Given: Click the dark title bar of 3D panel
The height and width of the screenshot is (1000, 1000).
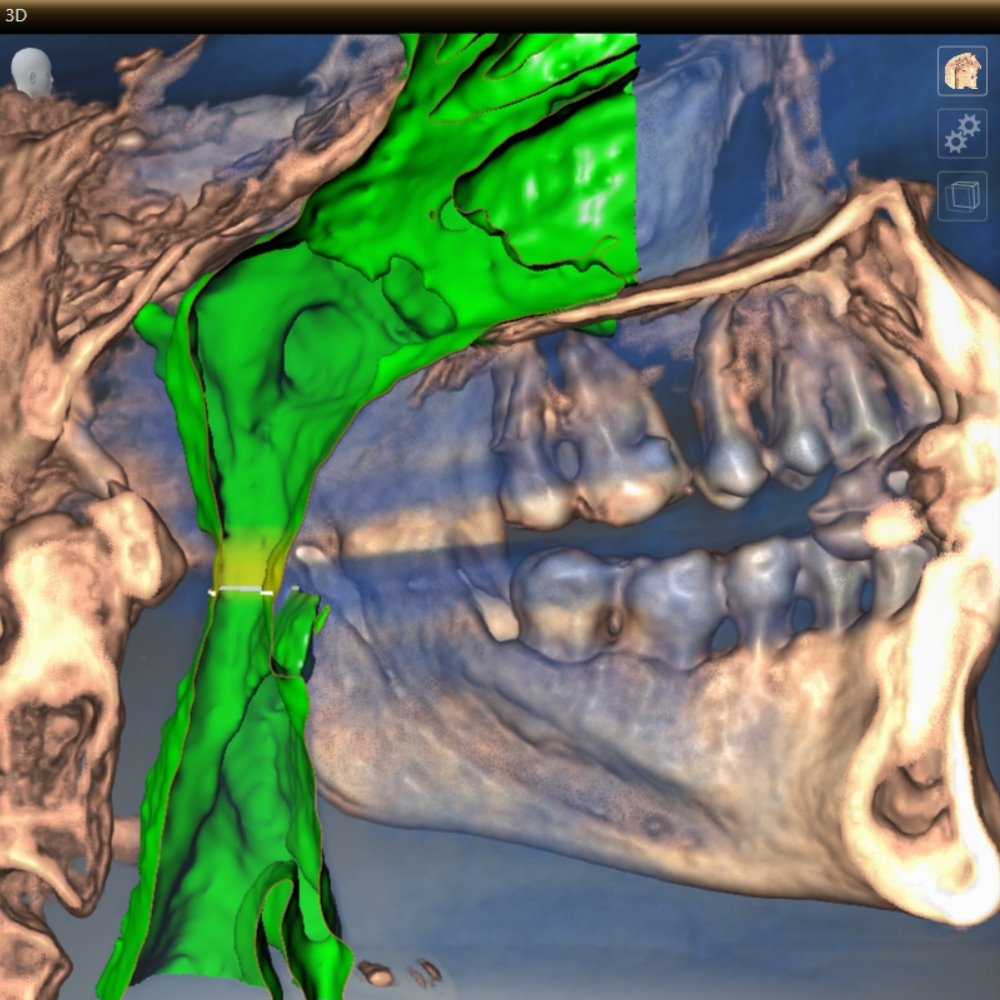Looking at the screenshot, I should pyautogui.click(x=500, y=16).
